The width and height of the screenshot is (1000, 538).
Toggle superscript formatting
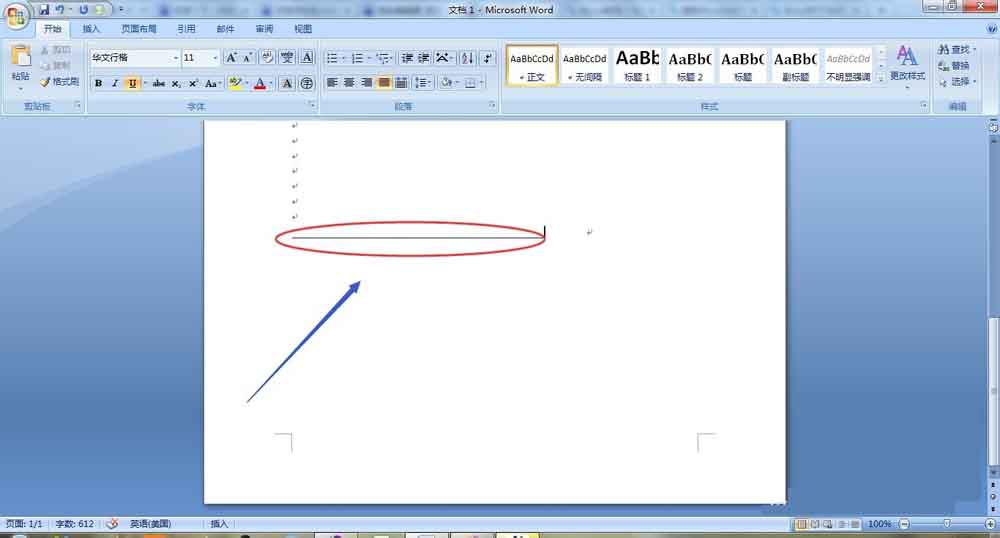(x=193, y=84)
